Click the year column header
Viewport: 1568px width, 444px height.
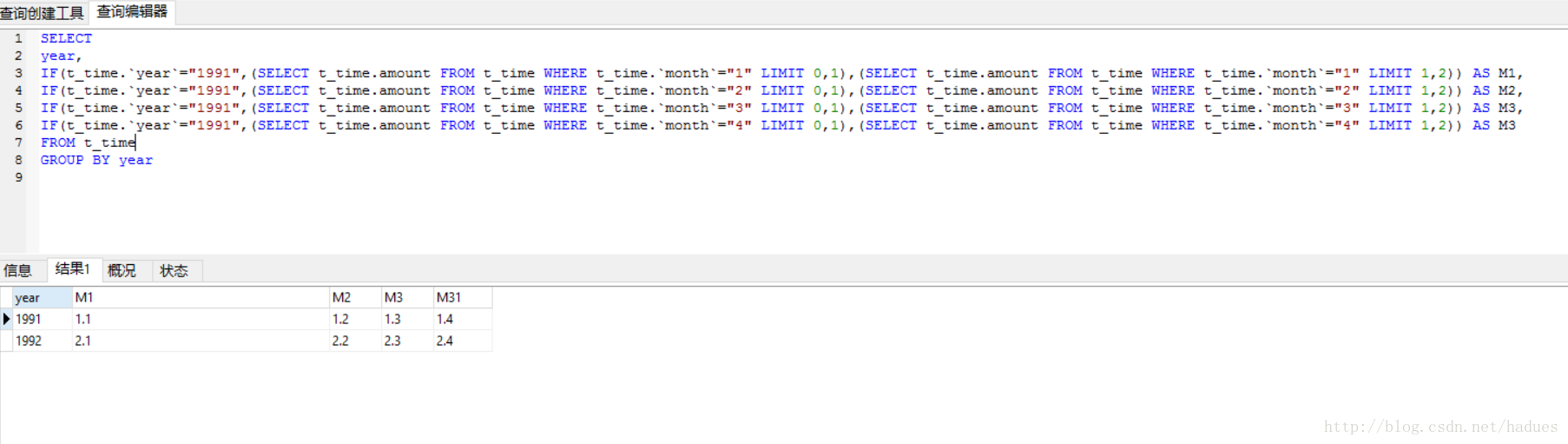point(42,297)
